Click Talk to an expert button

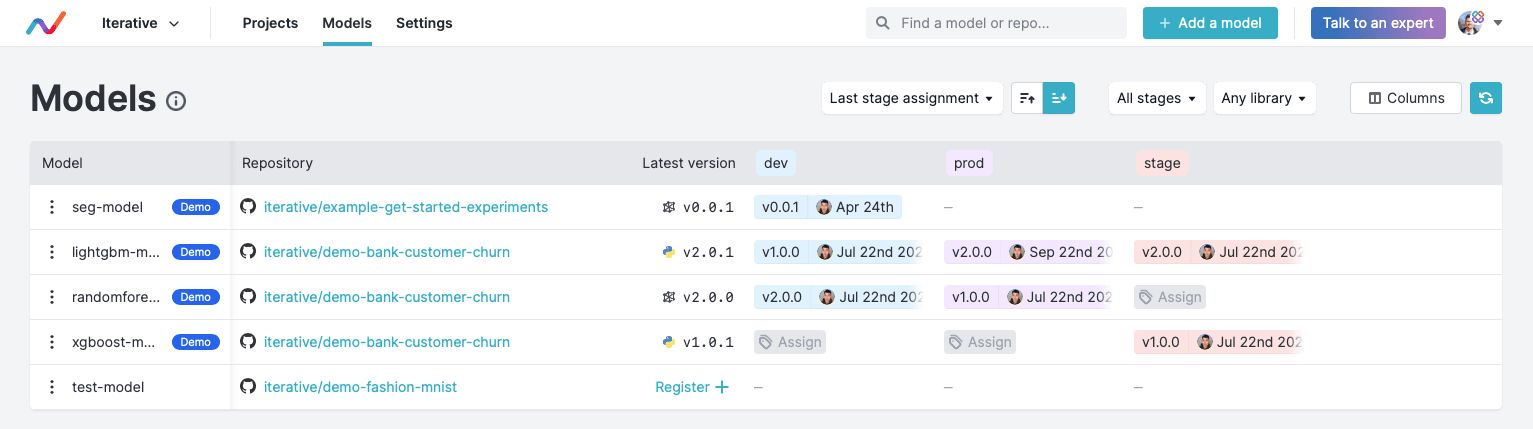[1378, 23]
